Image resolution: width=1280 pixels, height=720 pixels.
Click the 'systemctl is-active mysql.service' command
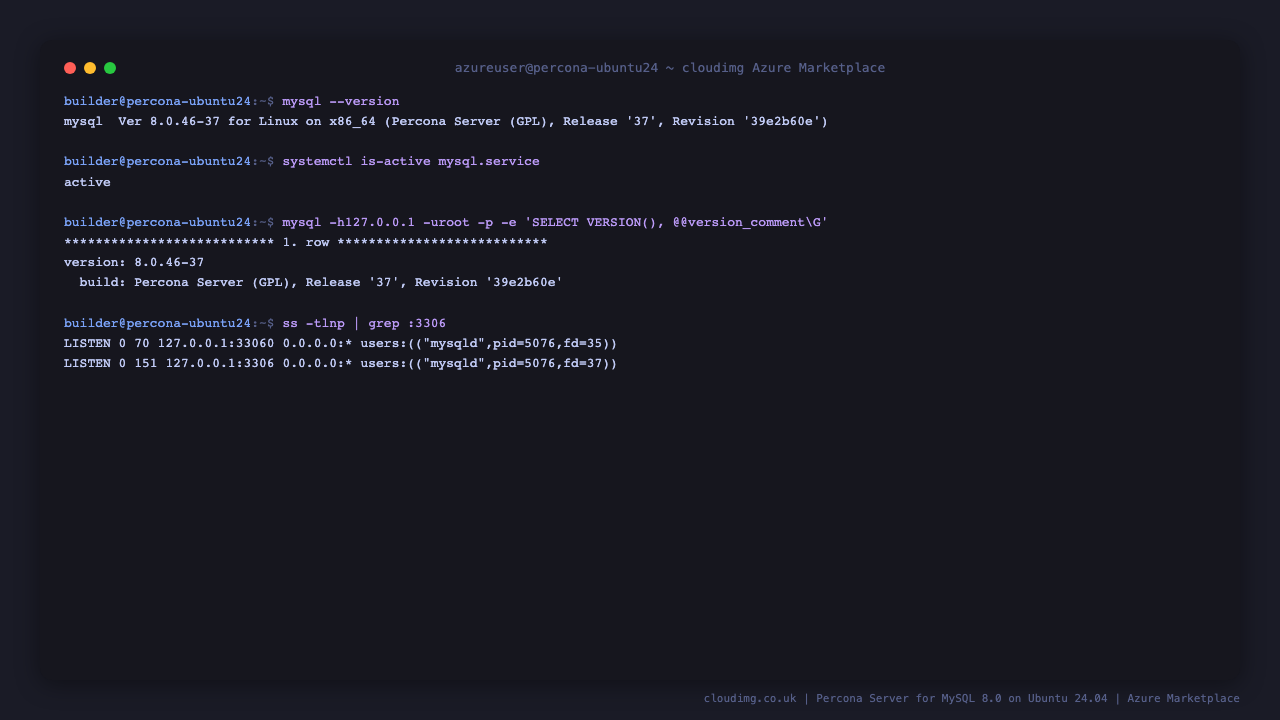coord(411,162)
